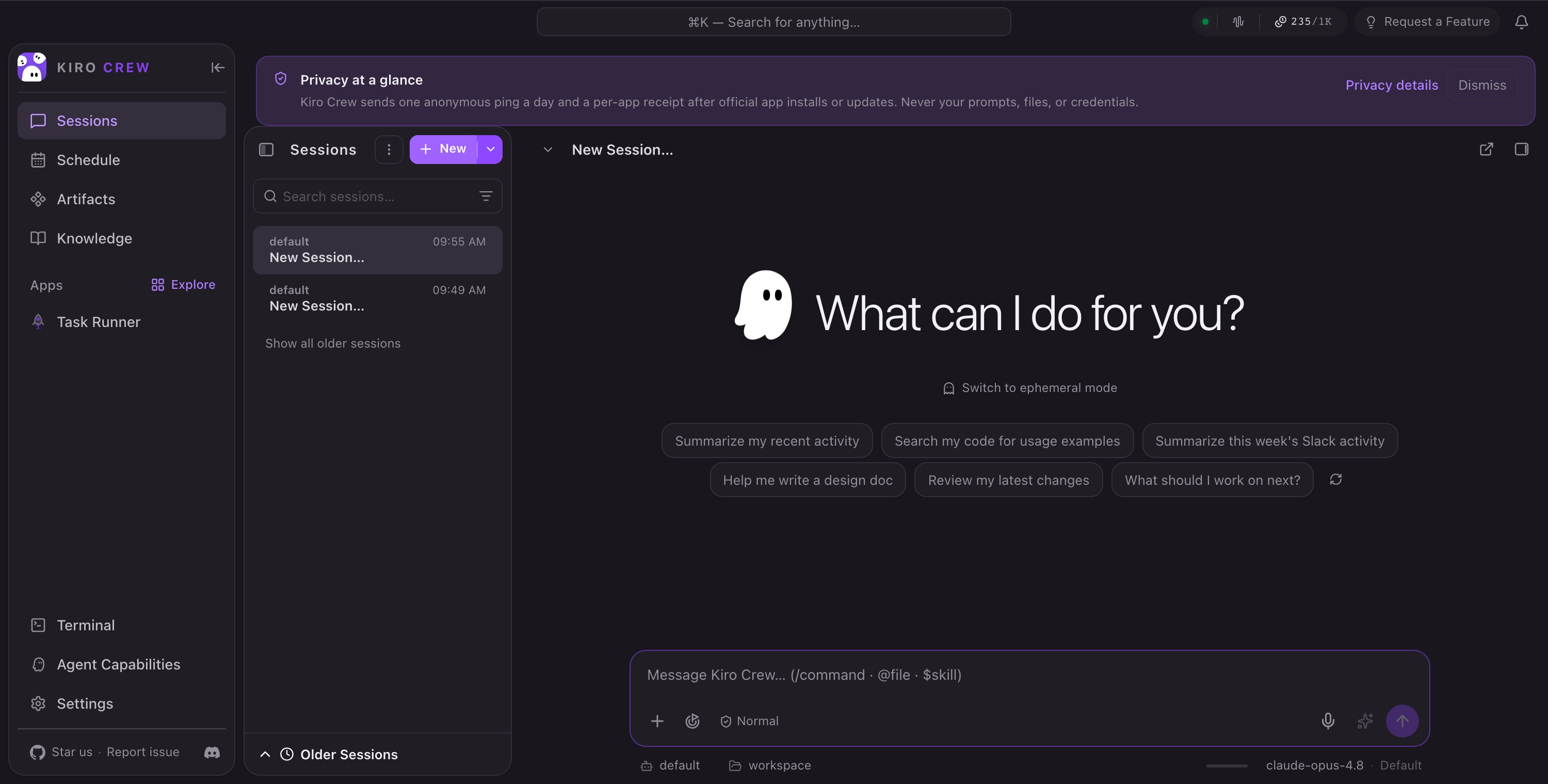Click the circular gauge icon next to Normal
This screenshot has height=784, width=1548.
[x=692, y=721]
